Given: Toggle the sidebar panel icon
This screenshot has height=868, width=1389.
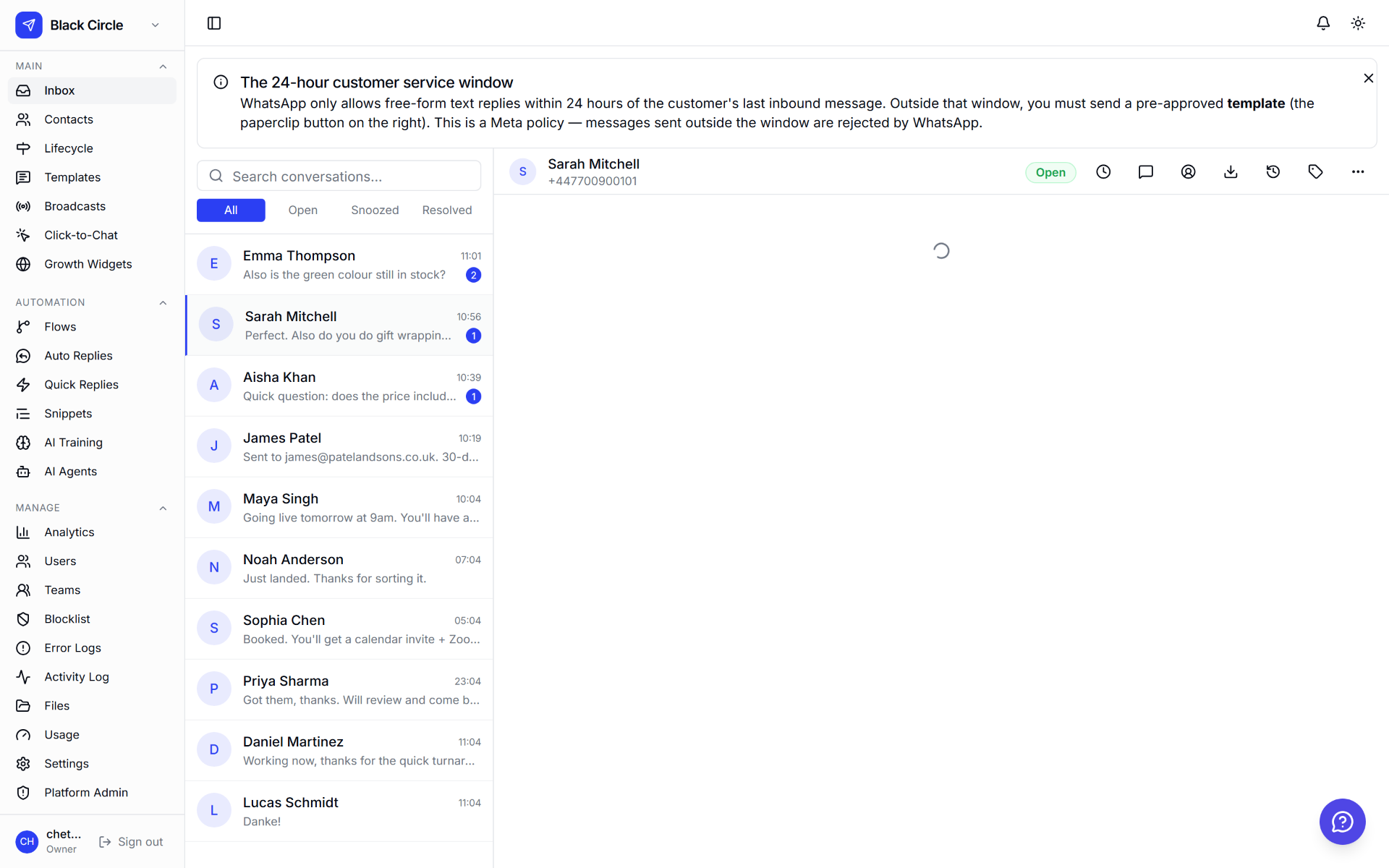Looking at the screenshot, I should tap(214, 23).
